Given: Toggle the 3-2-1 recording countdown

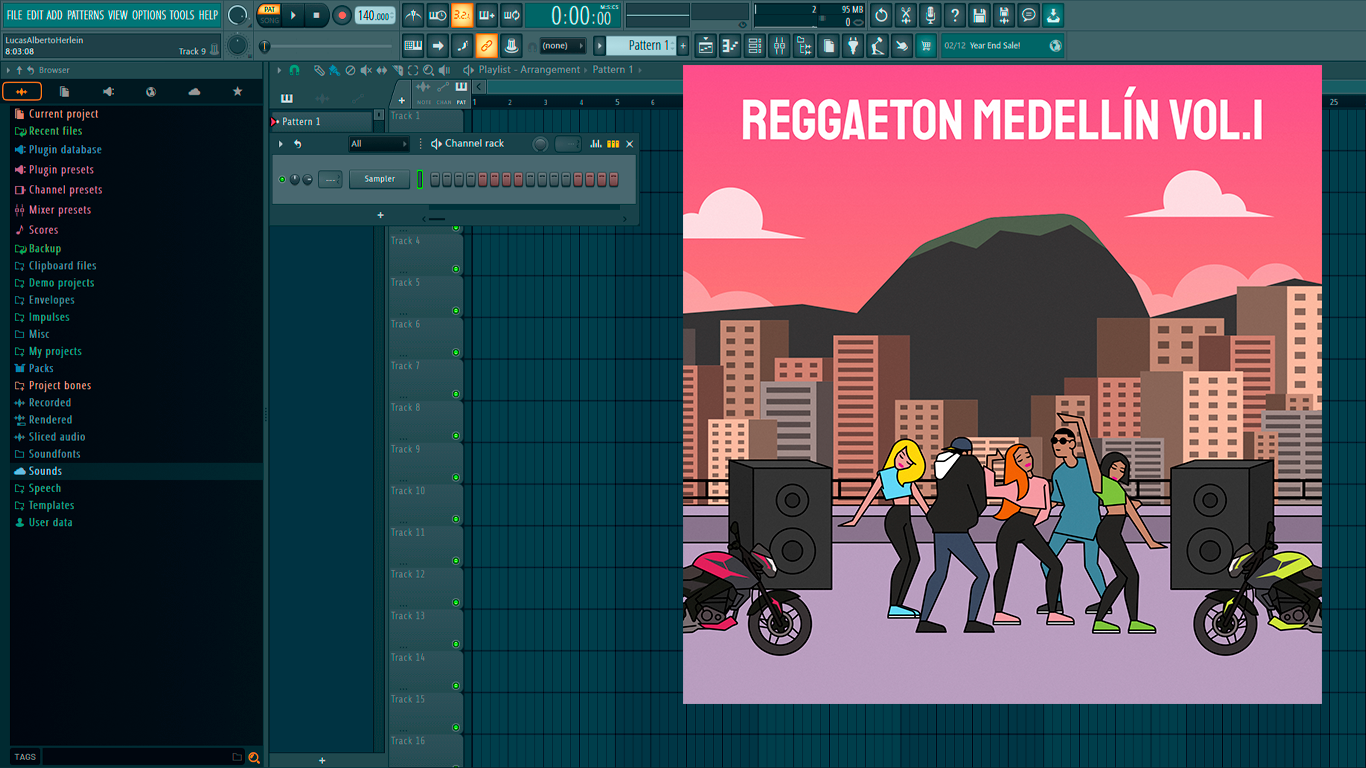Looking at the screenshot, I should 462,15.
